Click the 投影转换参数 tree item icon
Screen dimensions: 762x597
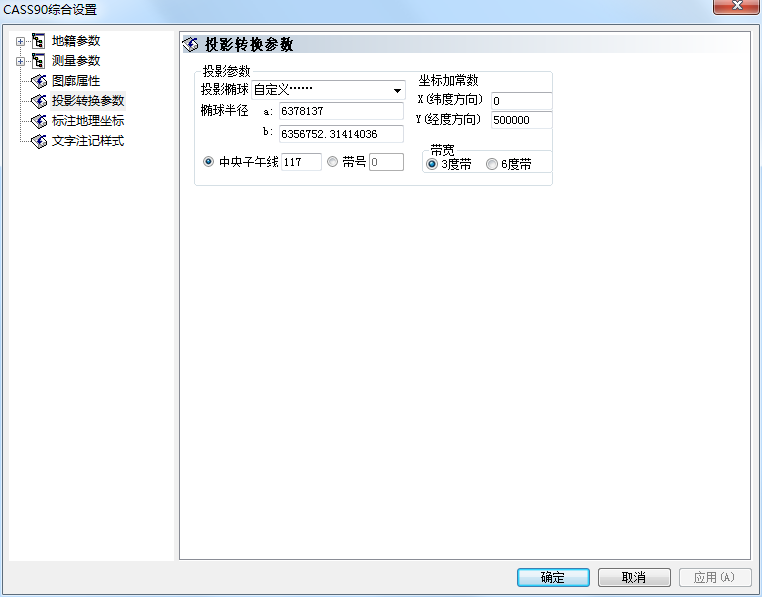39,101
